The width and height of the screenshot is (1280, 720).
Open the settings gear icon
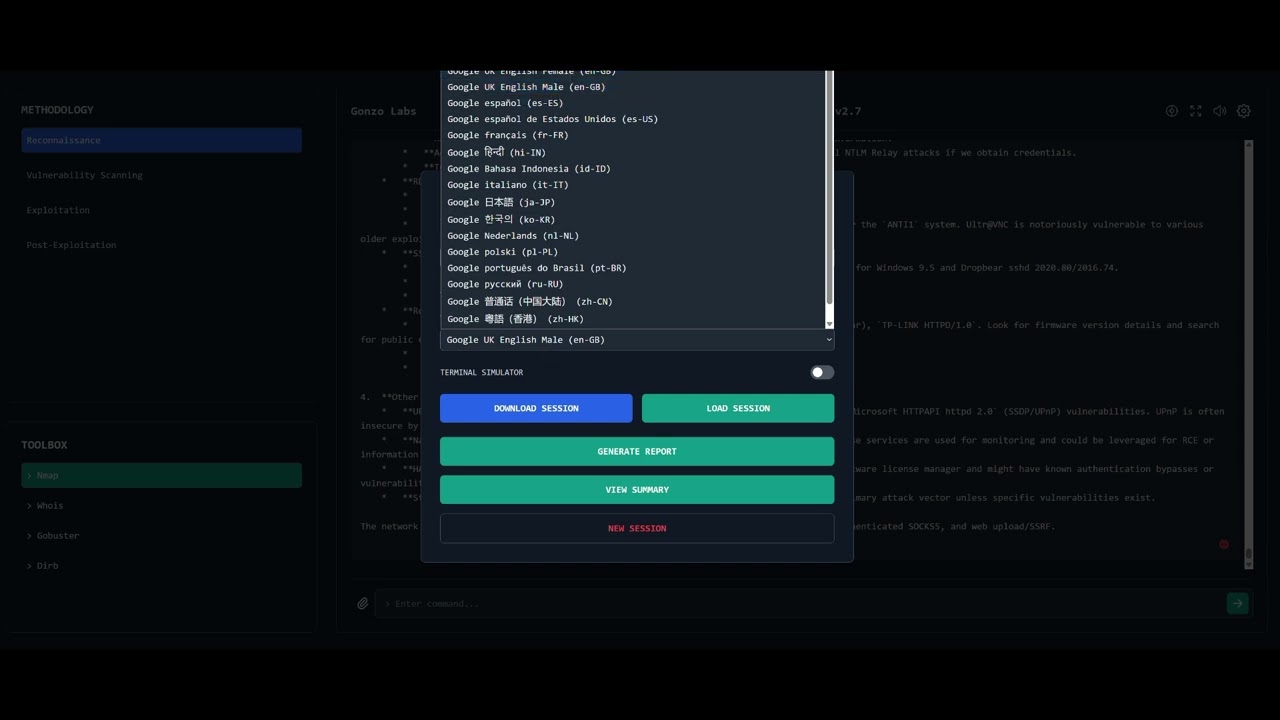pyautogui.click(x=1244, y=111)
